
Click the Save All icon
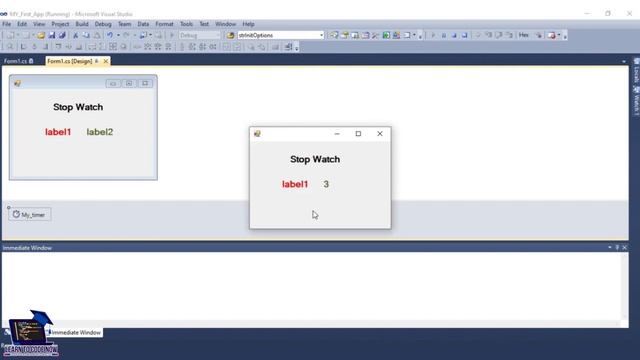tap(62, 36)
